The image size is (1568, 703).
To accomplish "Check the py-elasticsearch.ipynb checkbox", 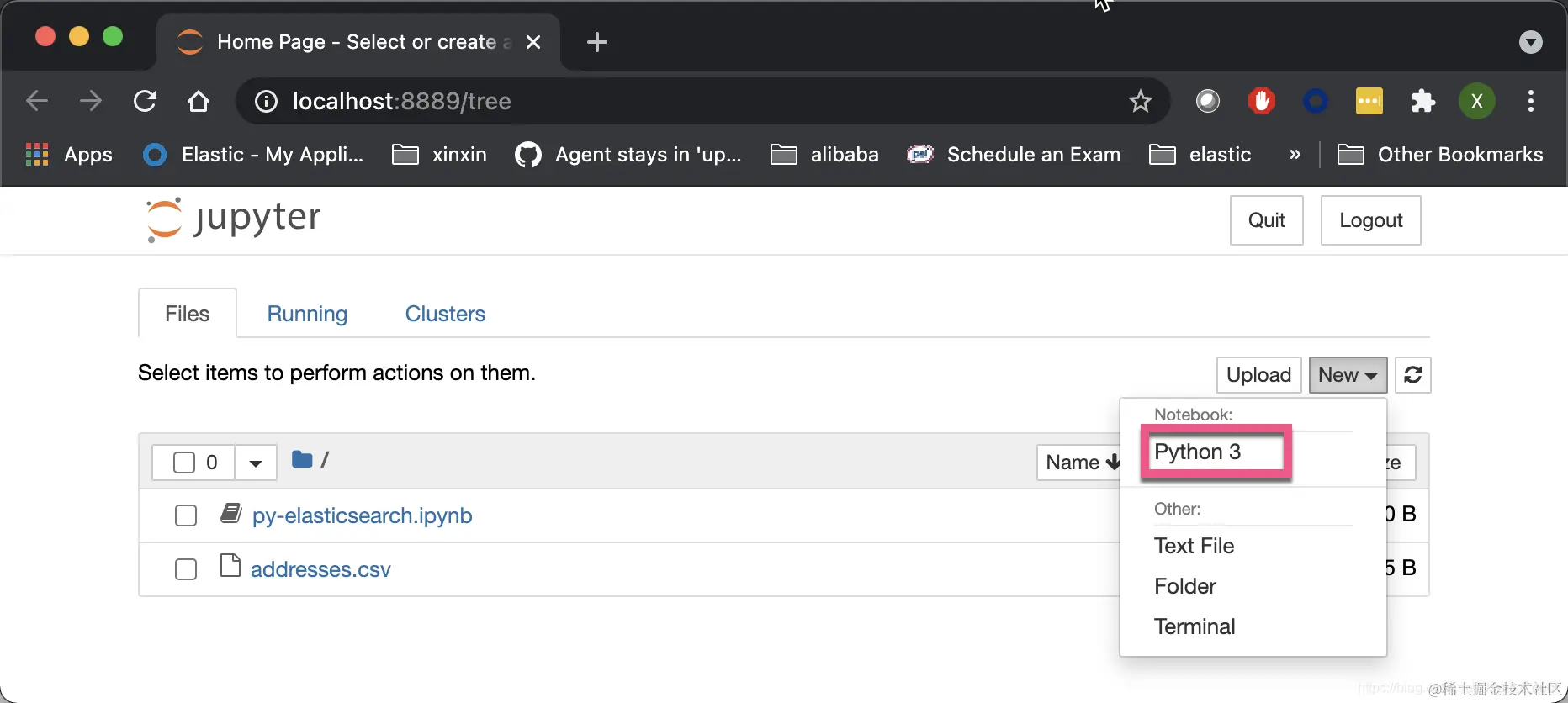I will (x=186, y=515).
